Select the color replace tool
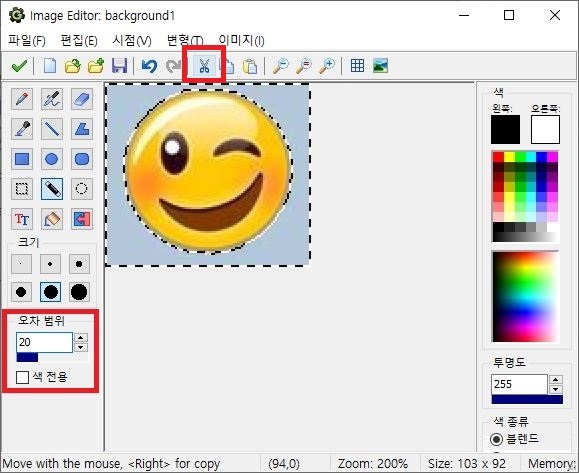The width and height of the screenshot is (579, 473). 82,219
